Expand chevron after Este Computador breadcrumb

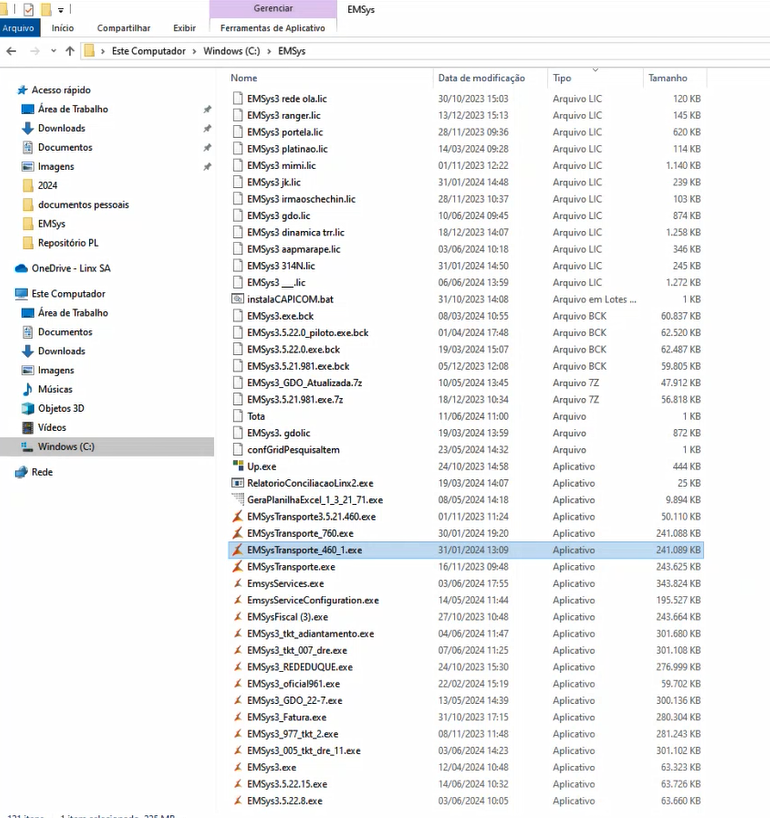click(195, 51)
